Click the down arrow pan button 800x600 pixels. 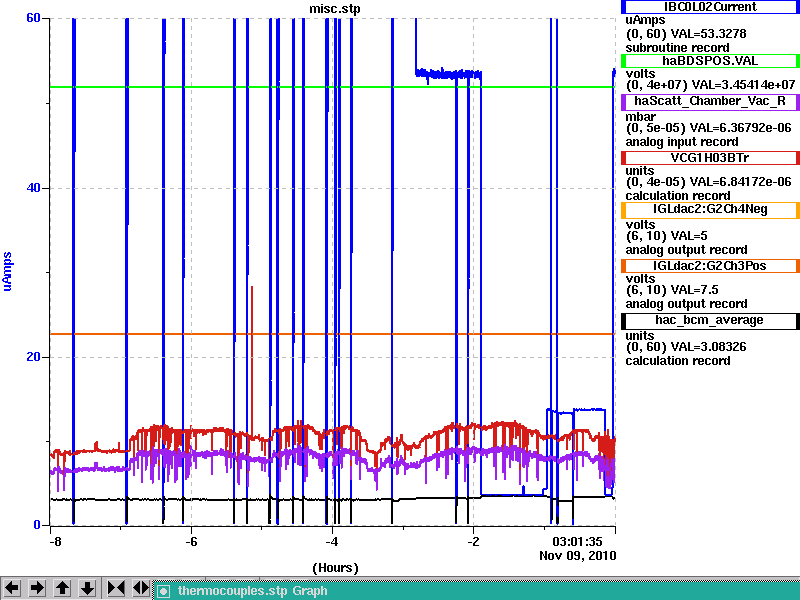(87, 588)
